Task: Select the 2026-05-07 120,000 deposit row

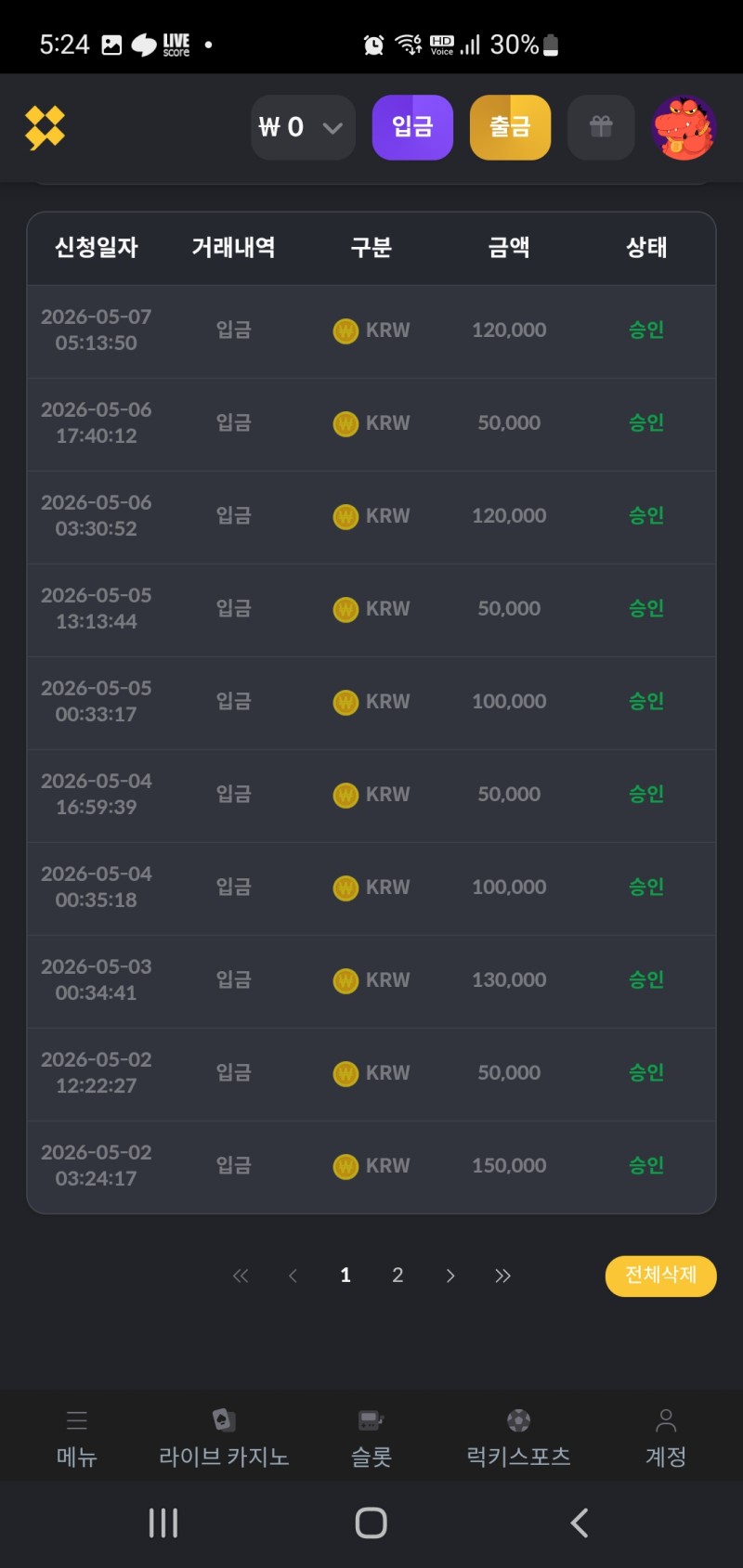Action: point(371,330)
